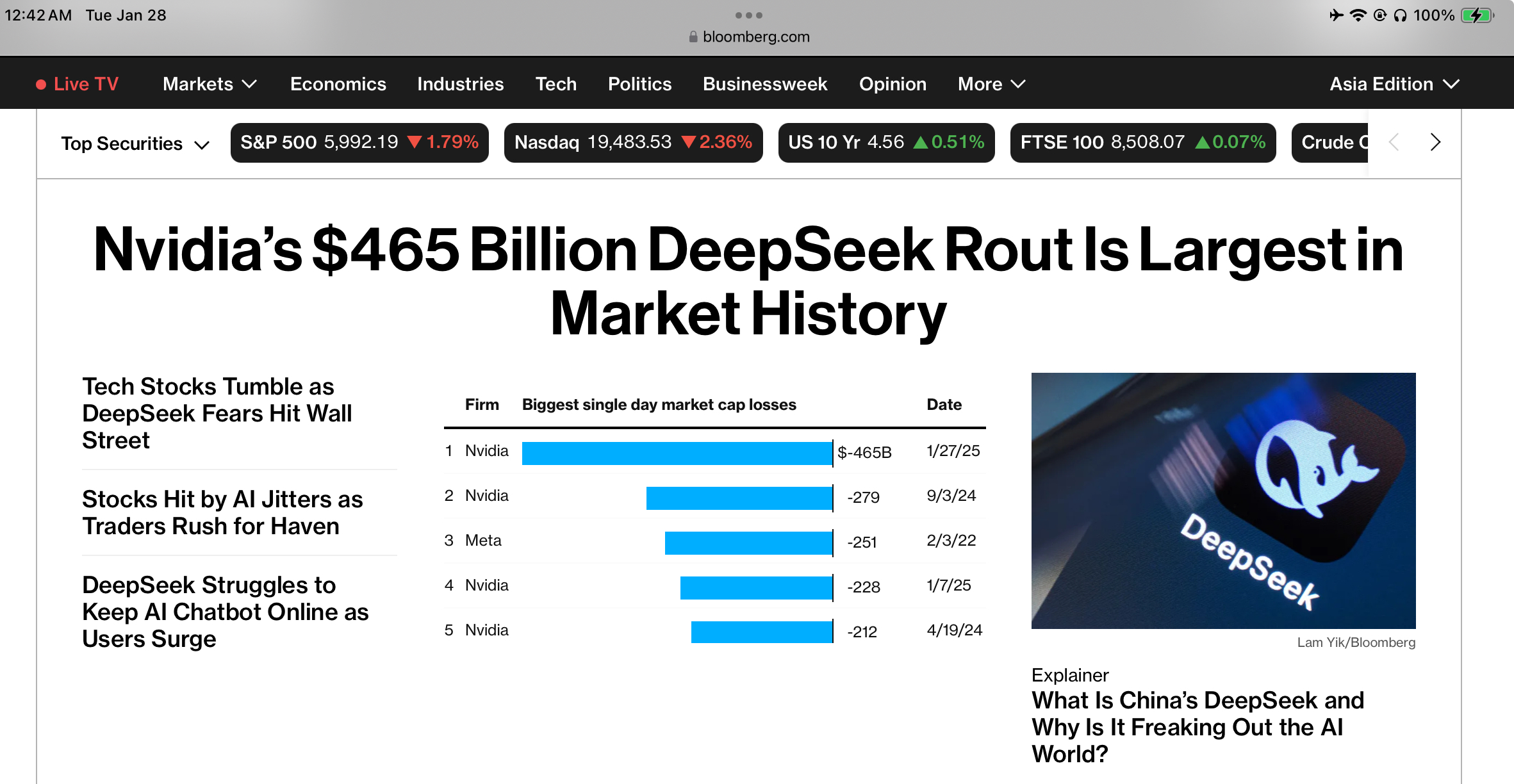Click the red Live TV dot icon
The height and width of the screenshot is (784, 1514).
point(41,85)
